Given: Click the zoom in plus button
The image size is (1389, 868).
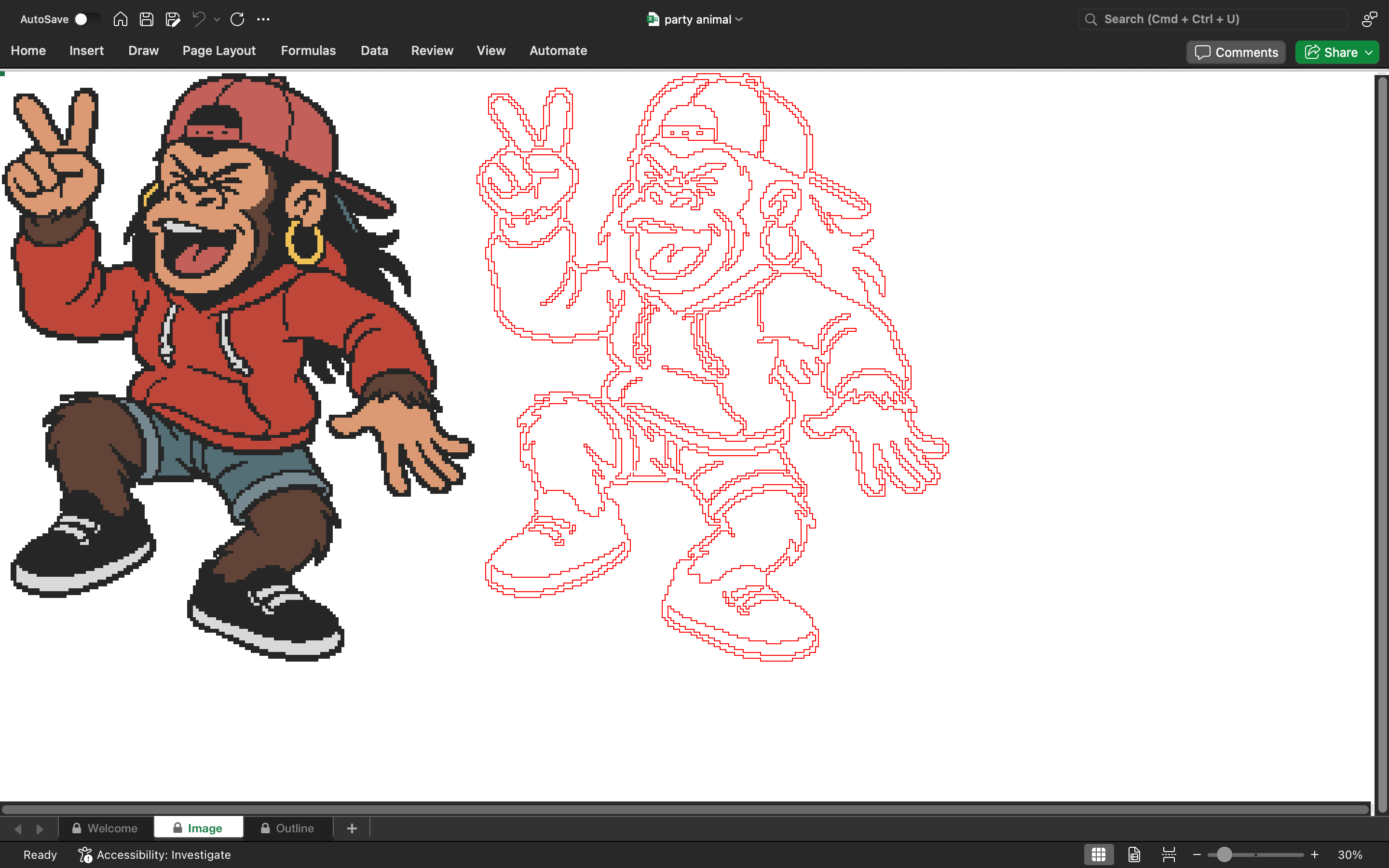Looking at the screenshot, I should 1315,855.
